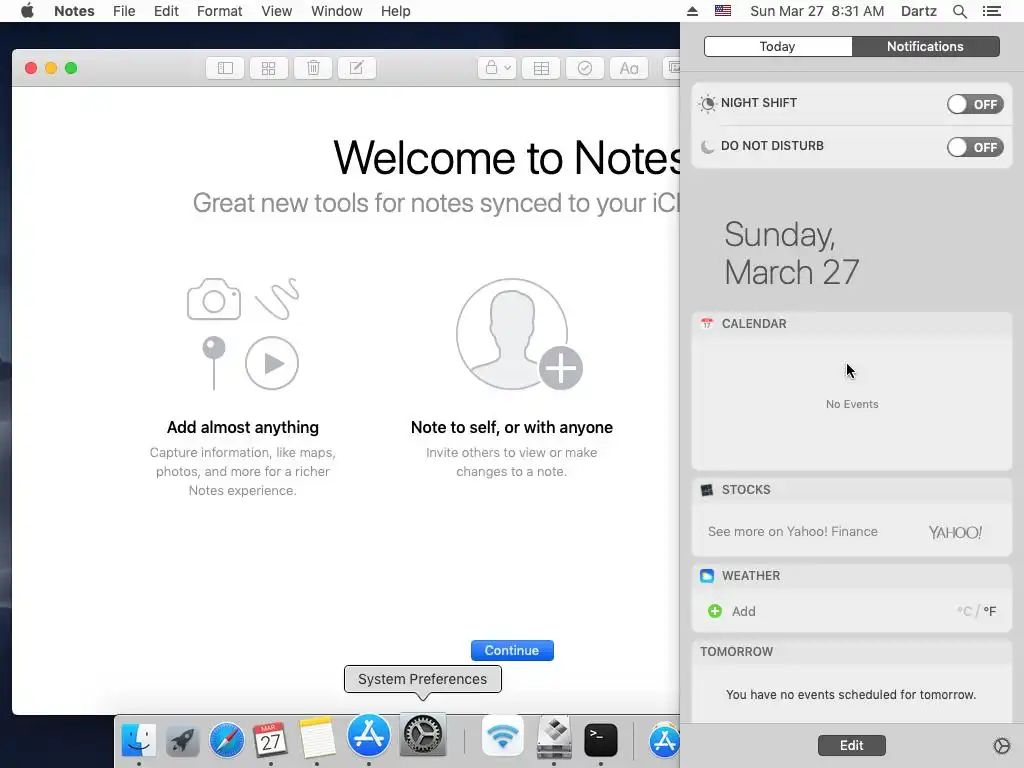Open the Notes application menu
Image resolution: width=1024 pixels, height=768 pixels.
pyautogui.click(x=74, y=11)
